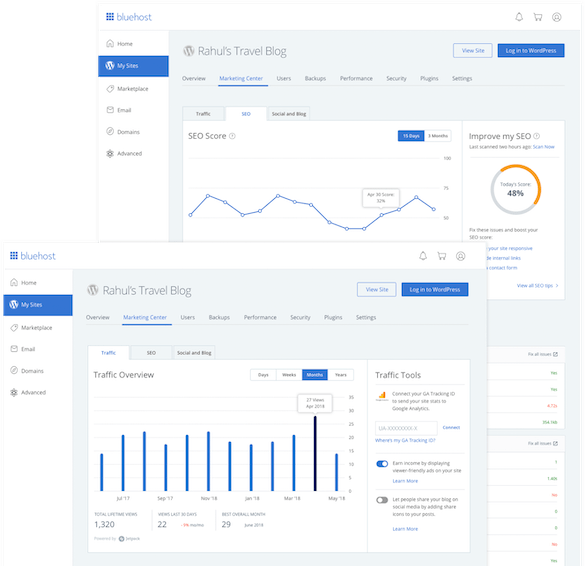Click lower Fix all issues link
This screenshot has height=566, width=585.
click(543, 443)
